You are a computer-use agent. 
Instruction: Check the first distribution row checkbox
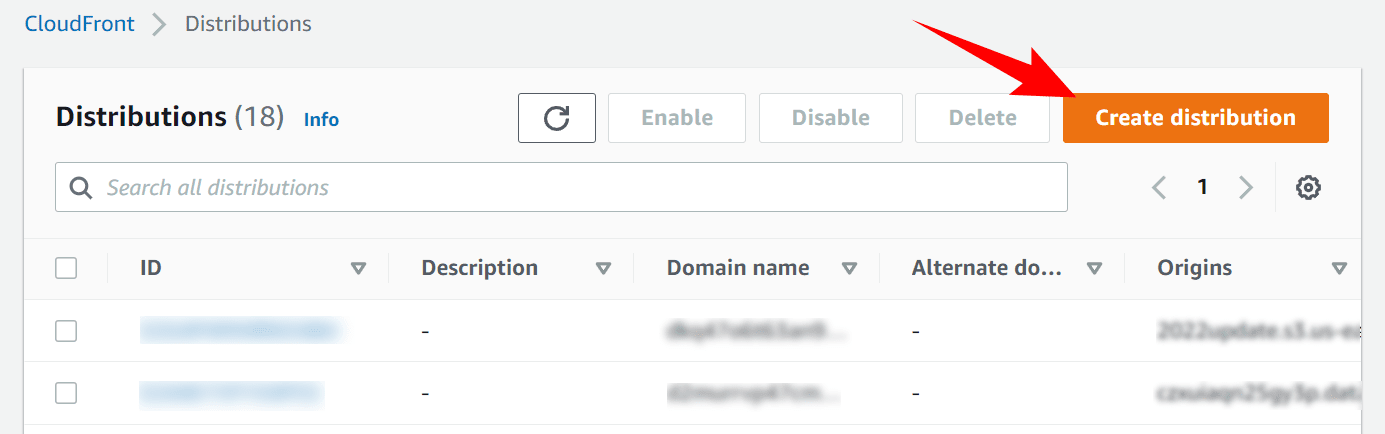point(66,331)
